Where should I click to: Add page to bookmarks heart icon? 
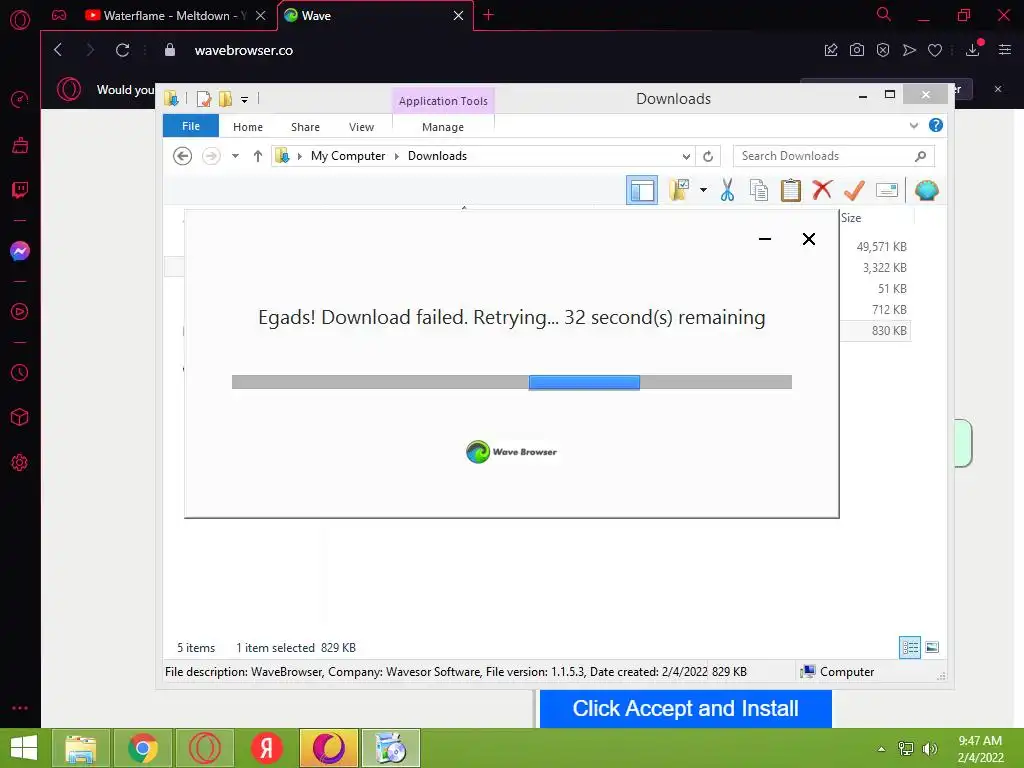coord(935,50)
